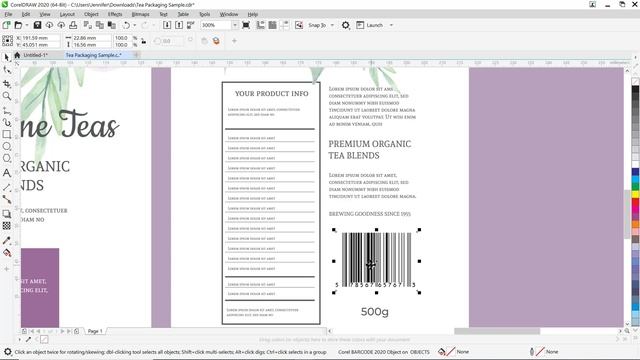640x360 pixels.
Task: Open the Options gear icon
Action: 345,25
